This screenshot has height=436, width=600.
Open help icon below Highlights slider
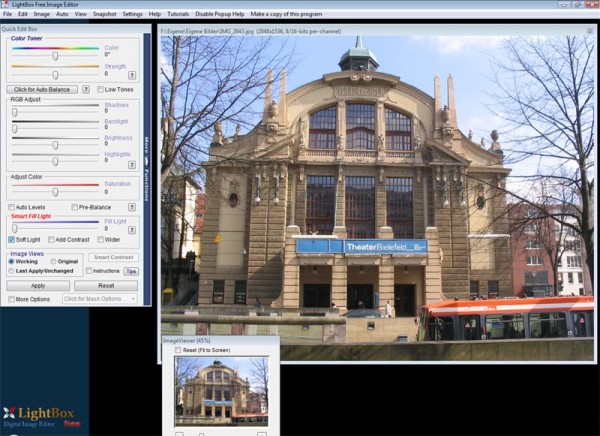coord(132,162)
